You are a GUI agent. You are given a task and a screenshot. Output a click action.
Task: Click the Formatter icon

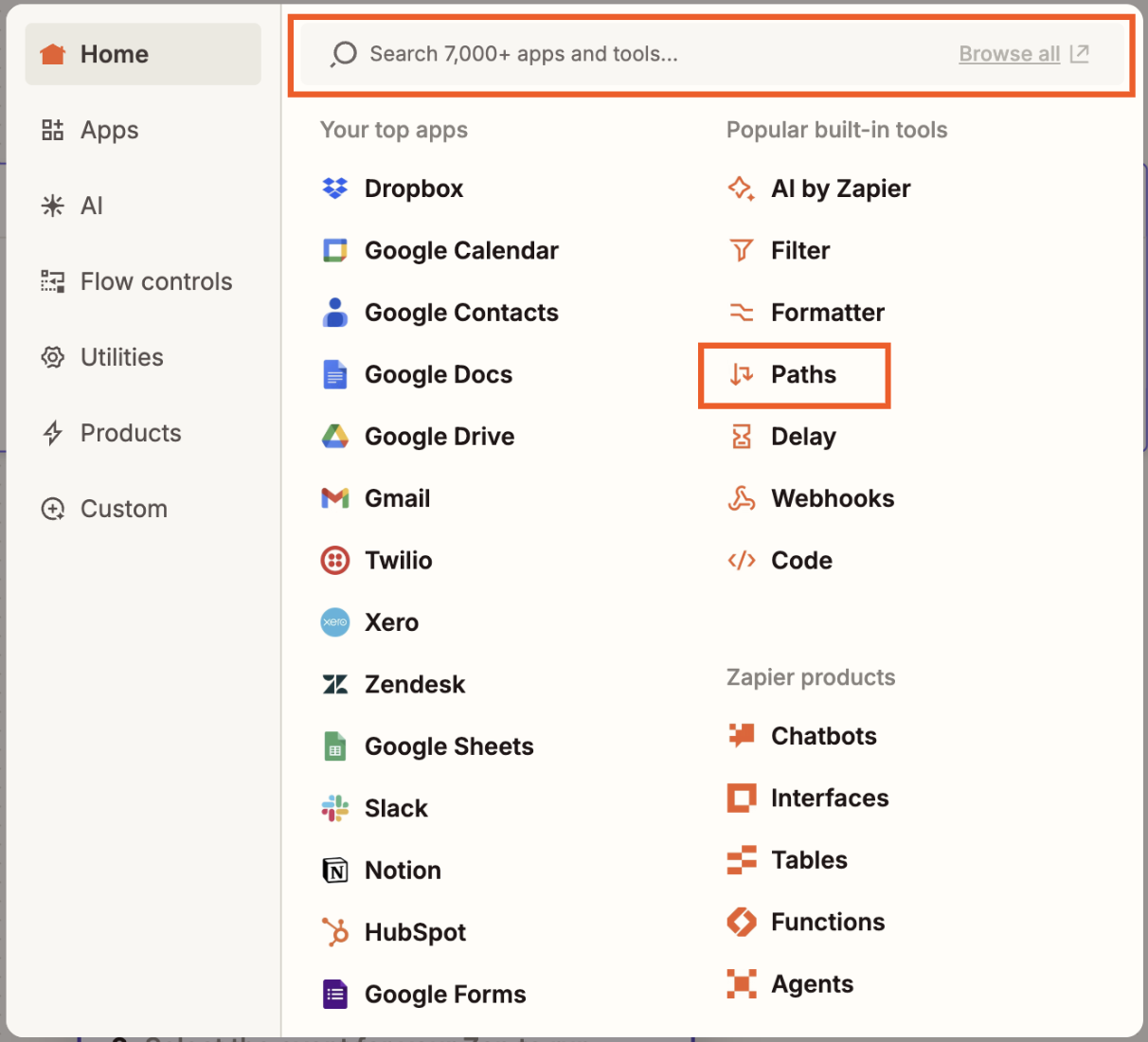click(742, 313)
